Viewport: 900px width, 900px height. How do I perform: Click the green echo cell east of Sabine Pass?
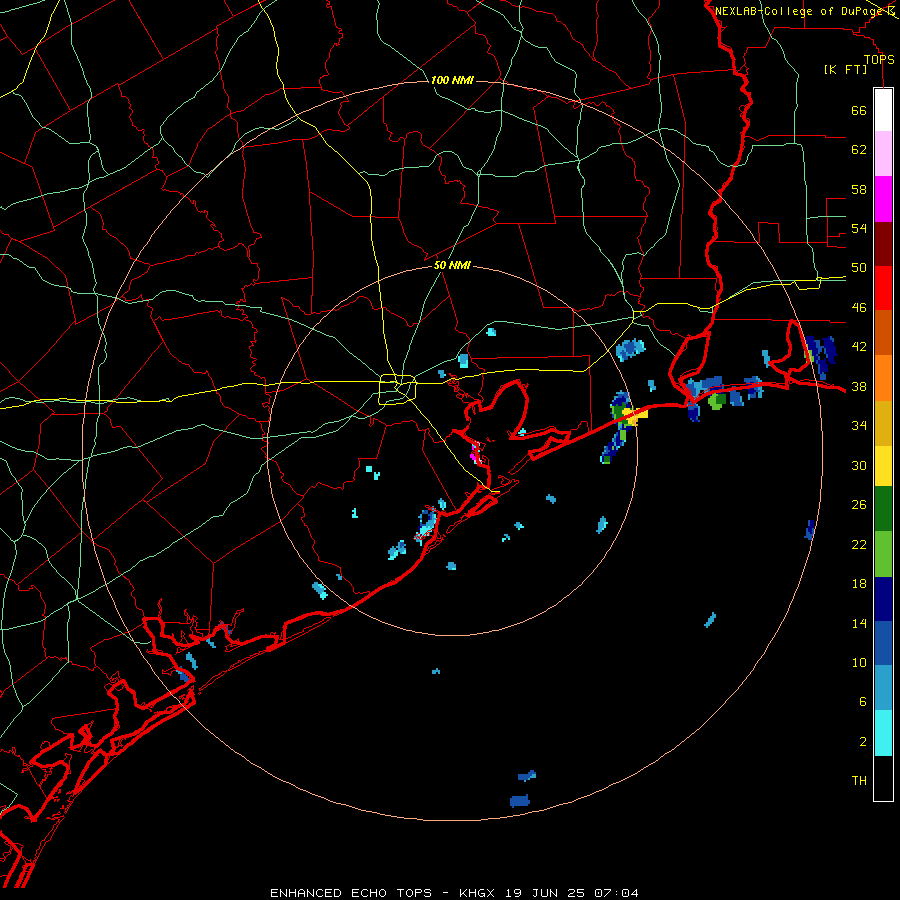click(716, 401)
